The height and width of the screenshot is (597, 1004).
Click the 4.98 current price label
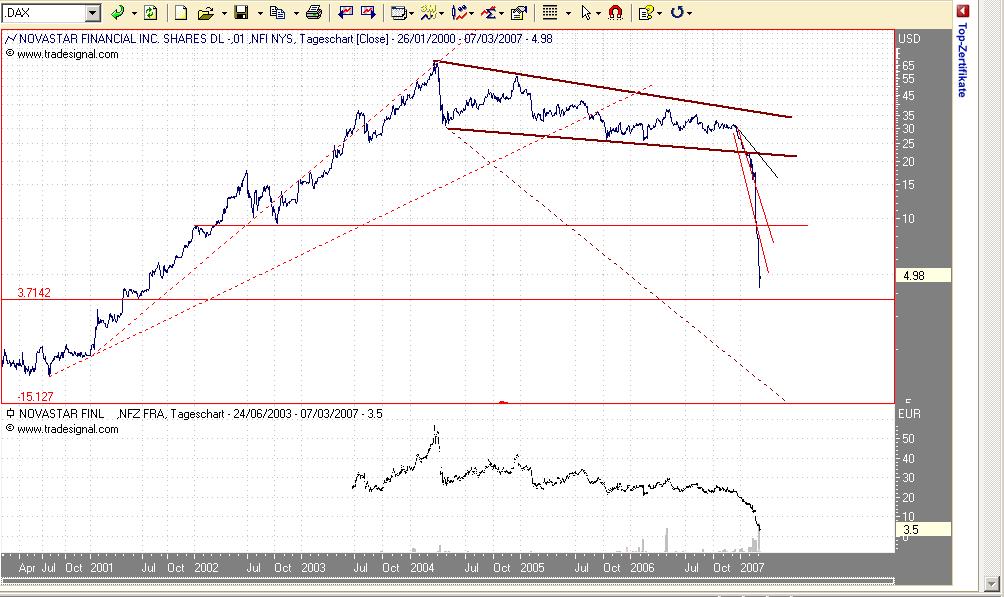click(x=923, y=275)
